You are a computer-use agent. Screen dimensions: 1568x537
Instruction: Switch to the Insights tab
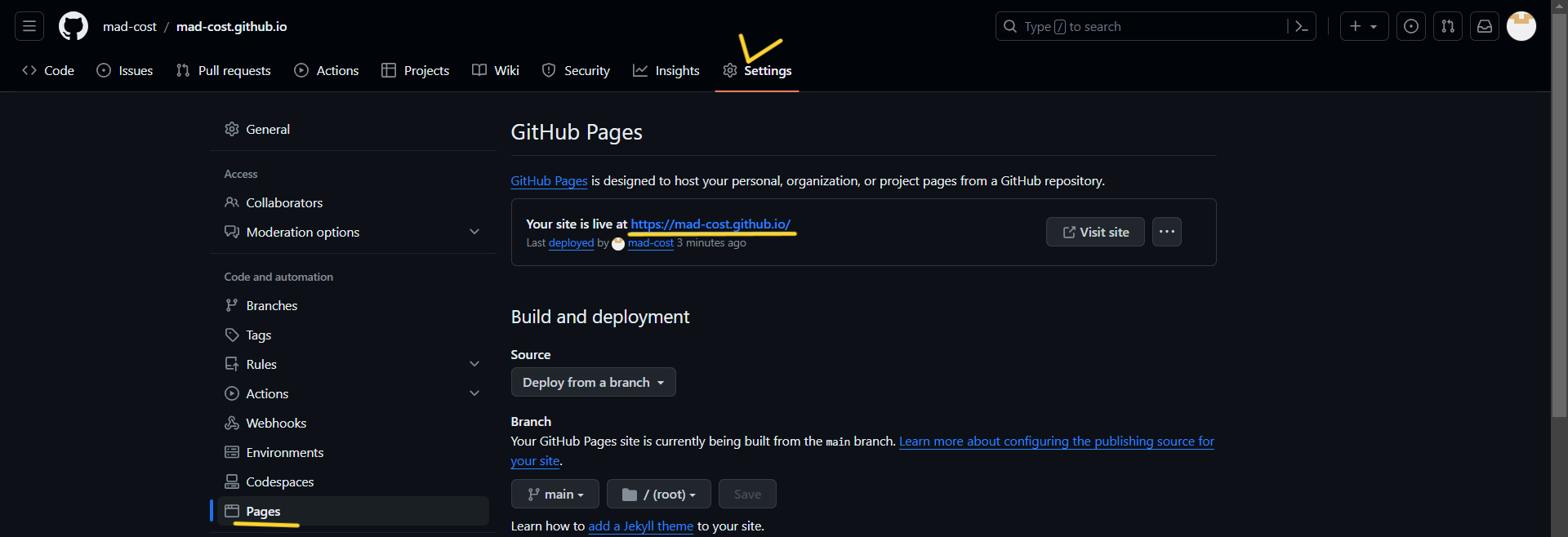(666, 71)
